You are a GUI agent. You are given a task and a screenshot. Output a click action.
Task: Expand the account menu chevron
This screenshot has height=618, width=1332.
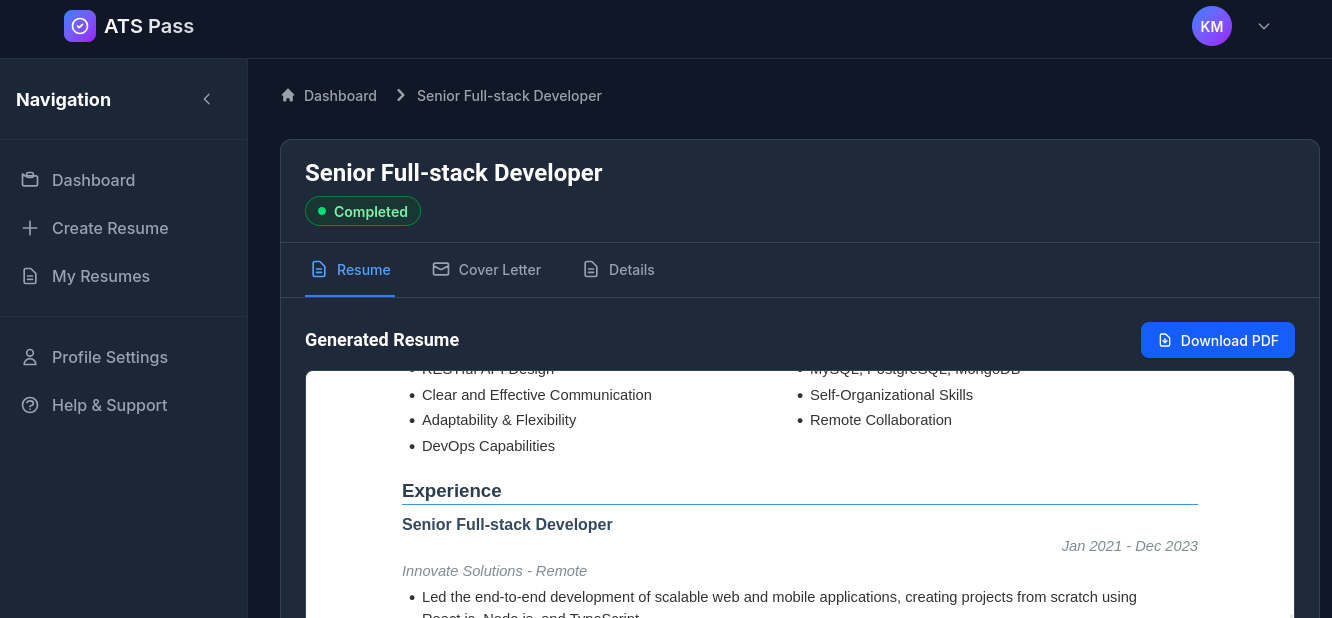[1264, 26]
